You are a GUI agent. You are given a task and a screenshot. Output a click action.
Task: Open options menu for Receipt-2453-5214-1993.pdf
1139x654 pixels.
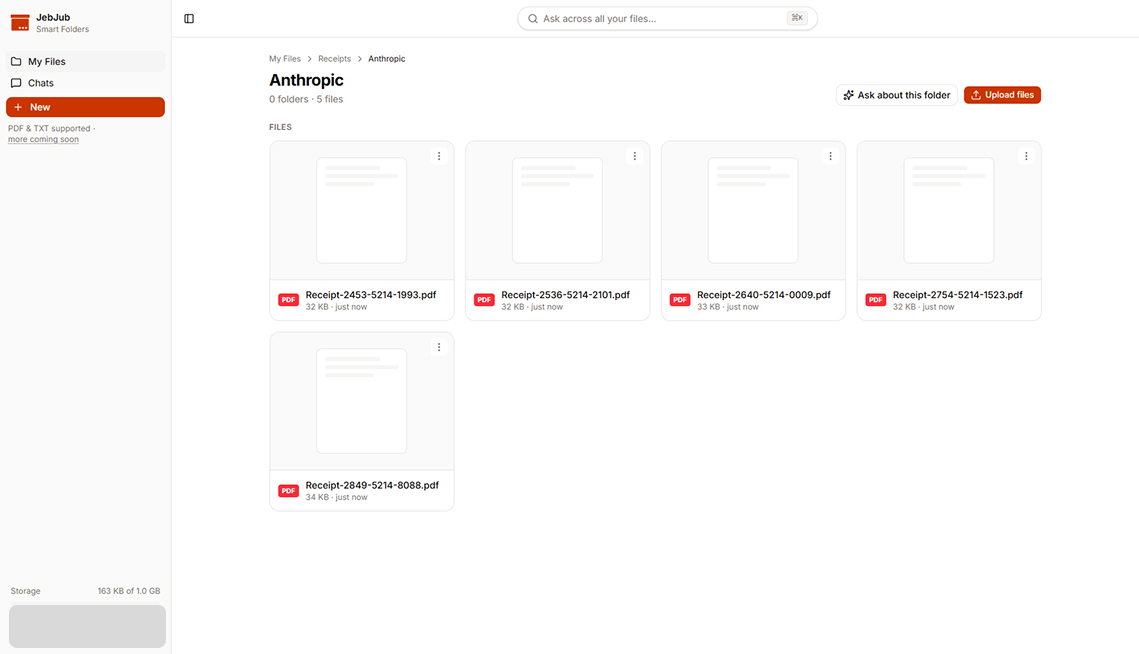439,156
